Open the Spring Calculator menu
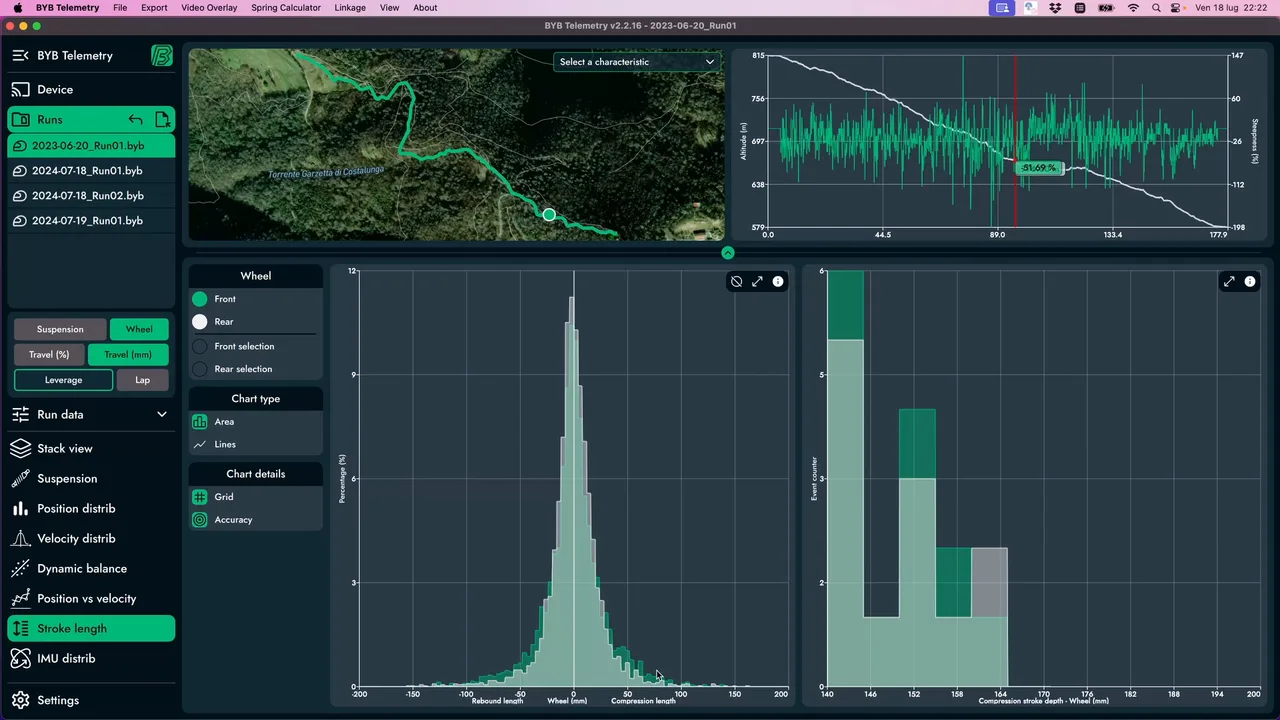The image size is (1280, 720). 286,8
